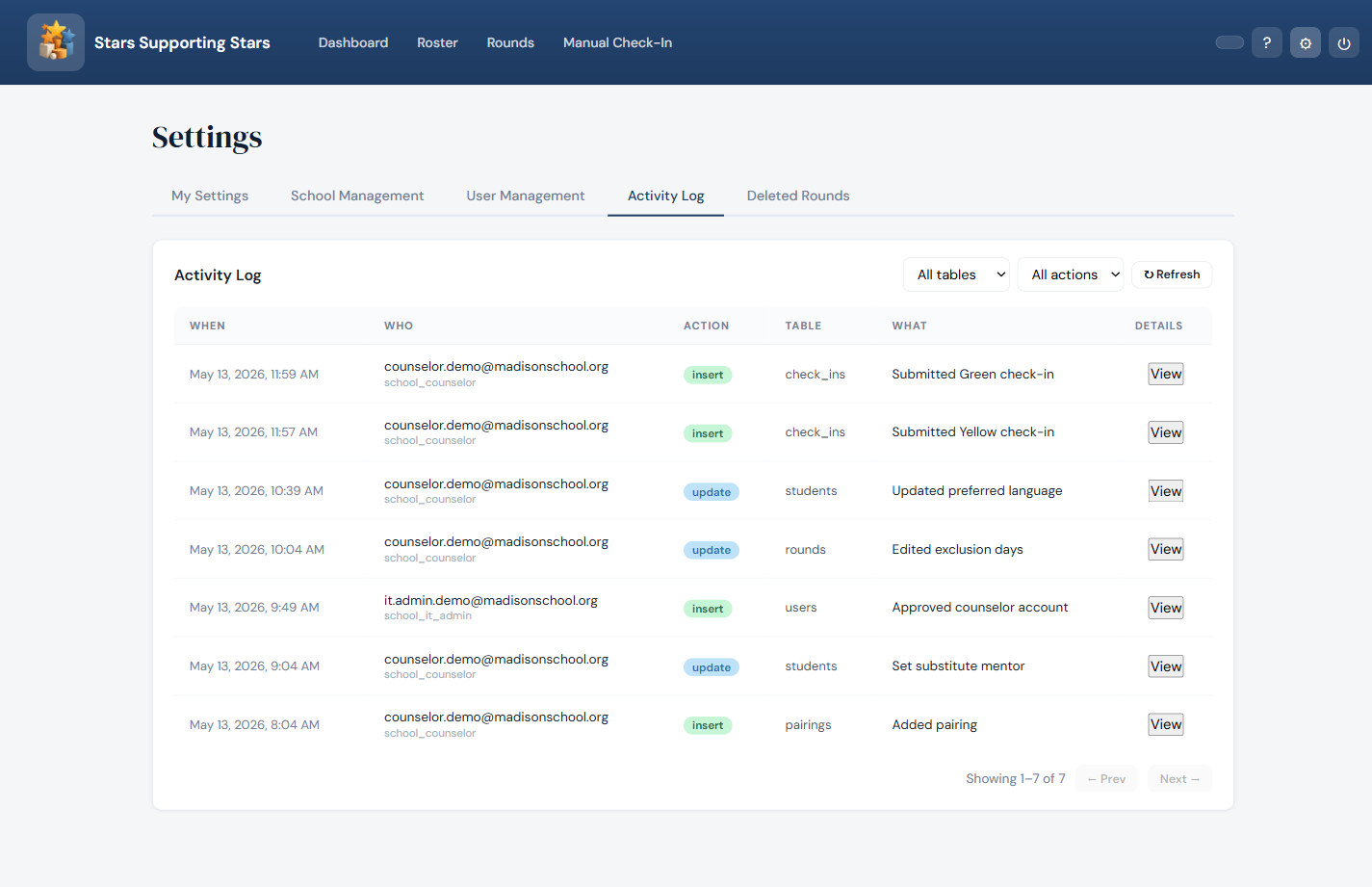Image resolution: width=1372 pixels, height=887 pixels.
Task: Open Manual Check-In page
Action: click(618, 42)
